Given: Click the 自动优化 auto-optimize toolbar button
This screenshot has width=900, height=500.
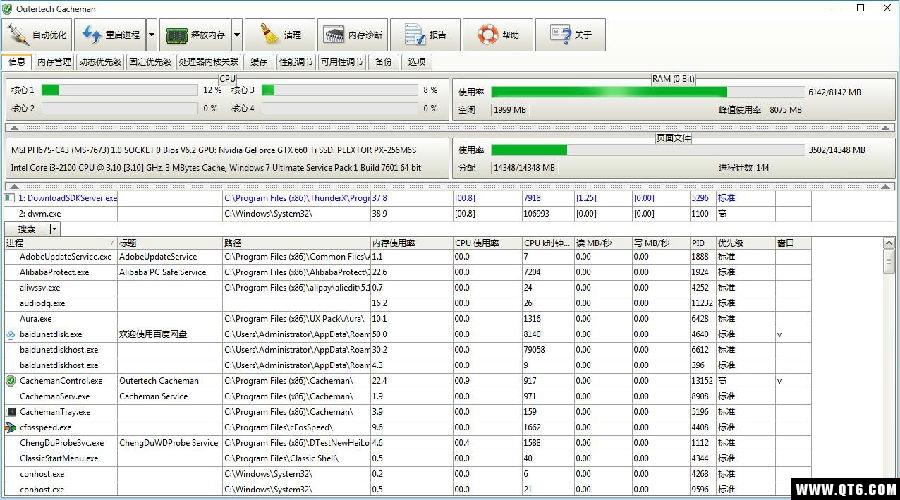Looking at the screenshot, I should coord(37,35).
